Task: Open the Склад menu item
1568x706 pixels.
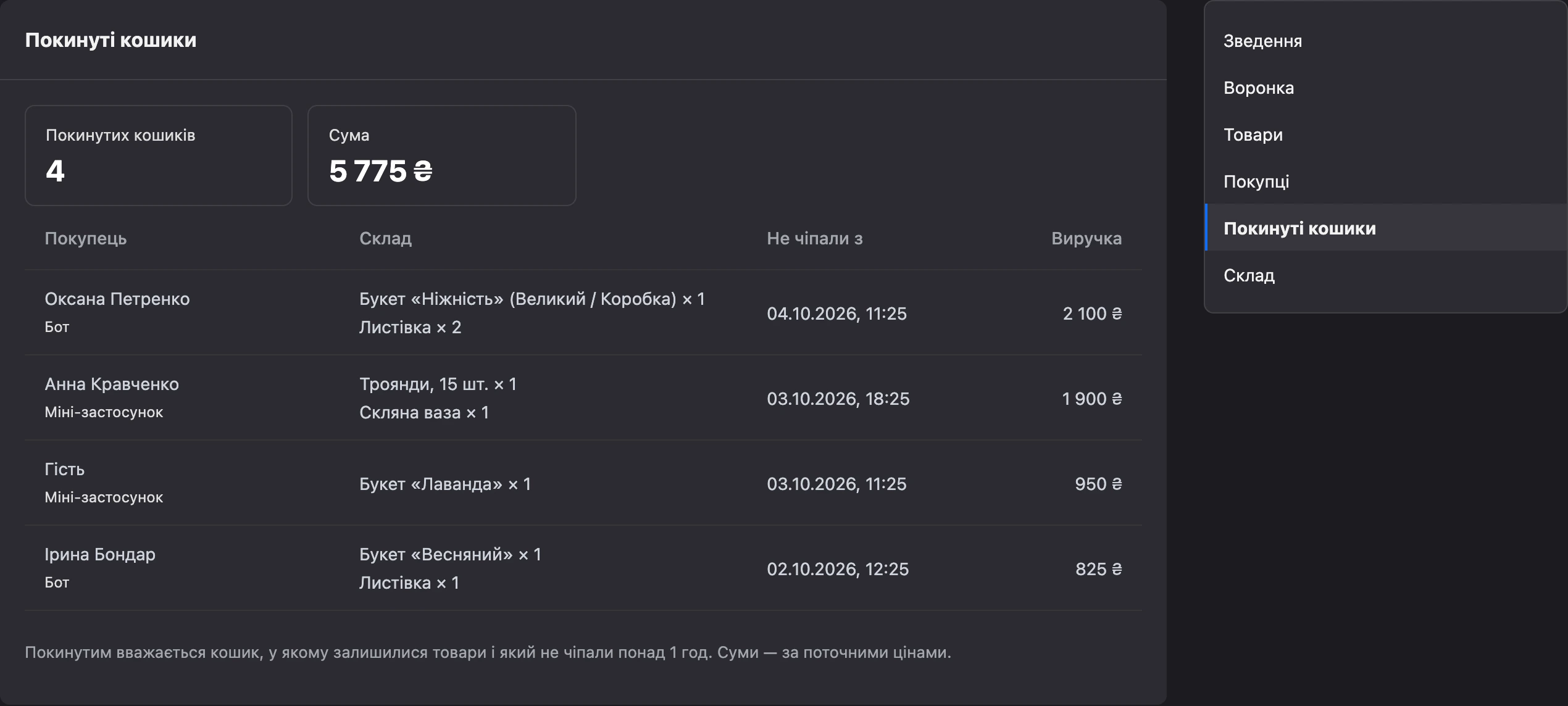Action: click(x=1386, y=275)
